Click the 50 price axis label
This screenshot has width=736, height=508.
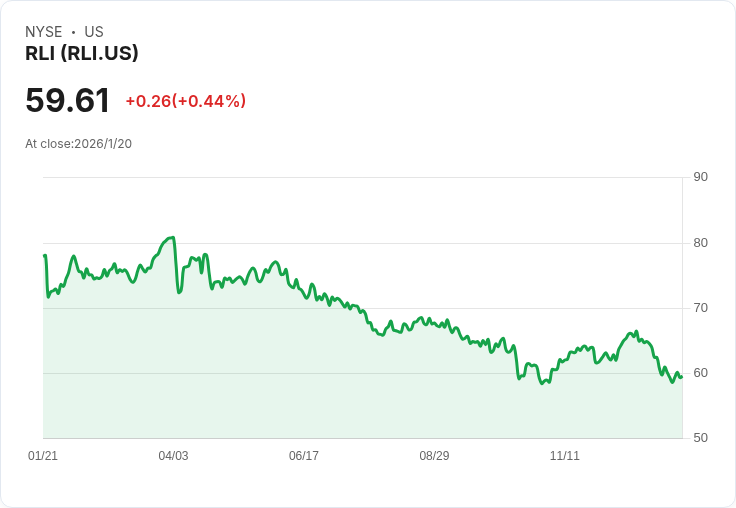[700, 438]
